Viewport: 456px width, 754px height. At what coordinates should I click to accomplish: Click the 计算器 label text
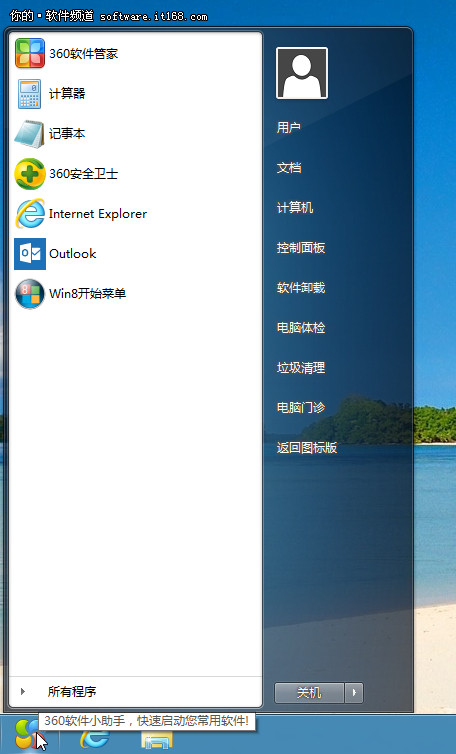(67, 93)
